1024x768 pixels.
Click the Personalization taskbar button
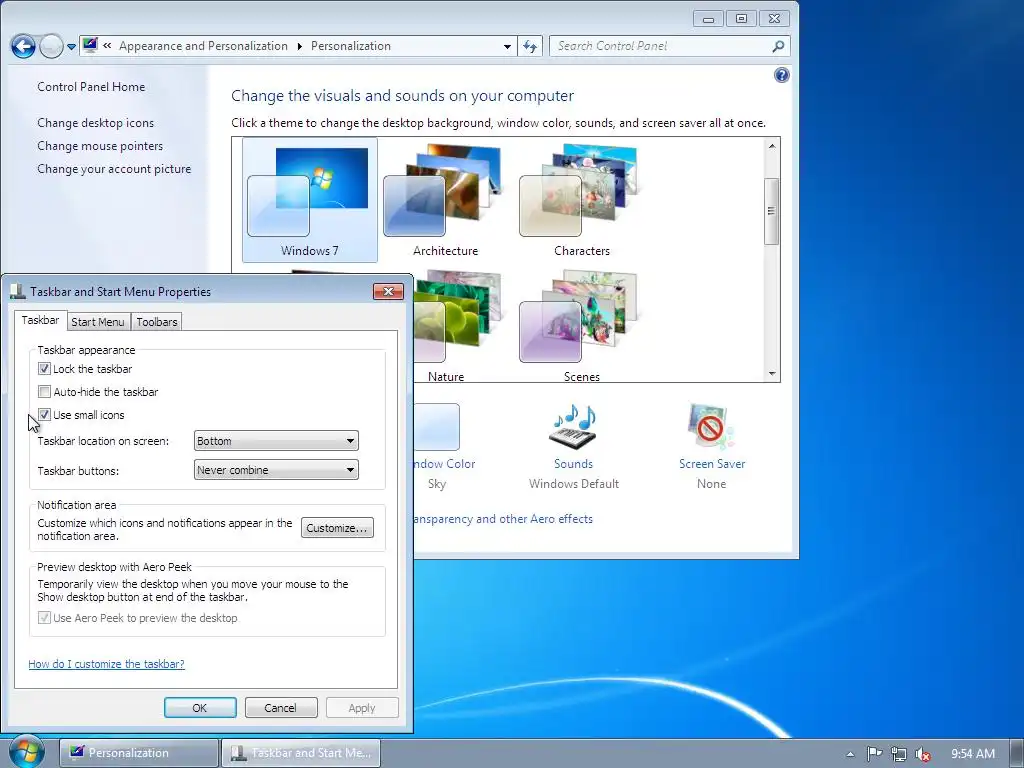pos(139,753)
